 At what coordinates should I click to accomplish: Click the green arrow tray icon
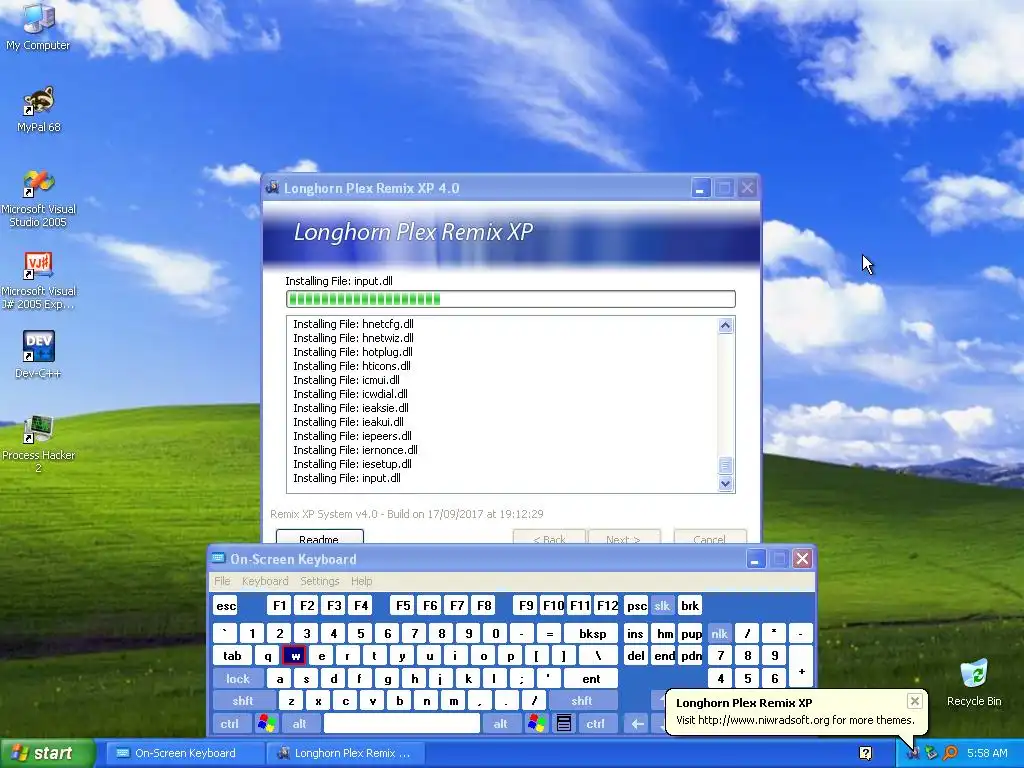(x=931, y=753)
